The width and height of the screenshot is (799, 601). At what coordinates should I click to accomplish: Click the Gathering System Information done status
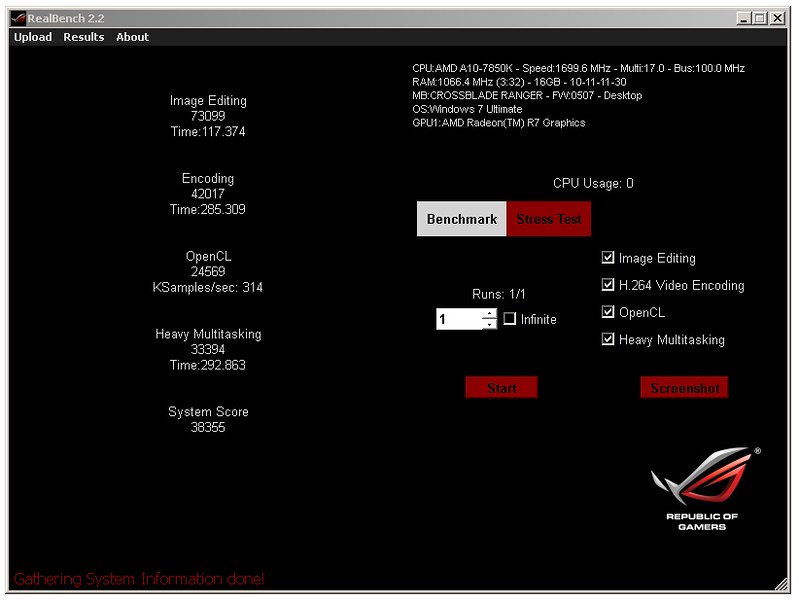139,579
